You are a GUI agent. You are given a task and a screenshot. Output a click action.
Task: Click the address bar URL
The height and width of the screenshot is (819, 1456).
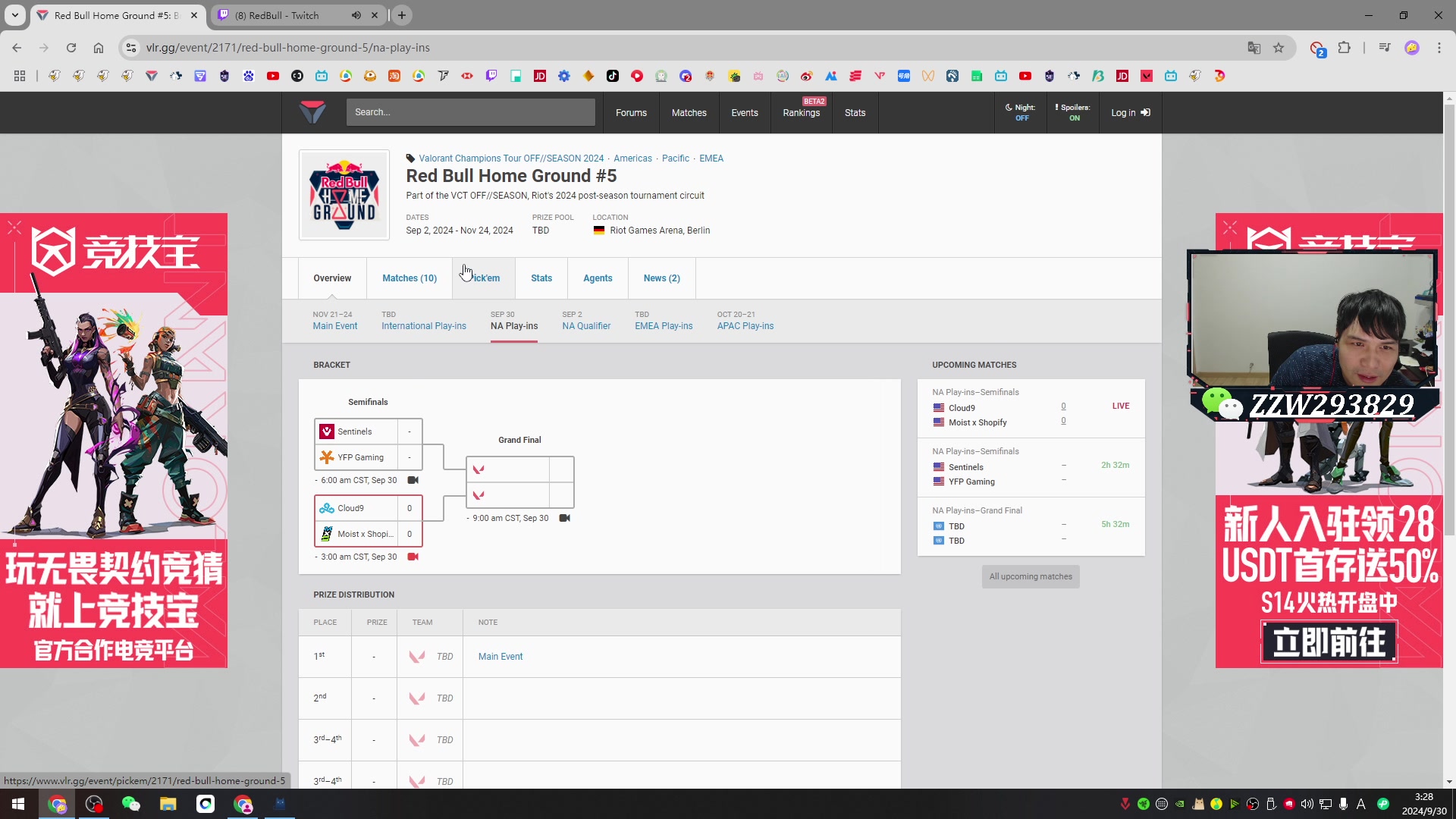pyautogui.click(x=288, y=48)
